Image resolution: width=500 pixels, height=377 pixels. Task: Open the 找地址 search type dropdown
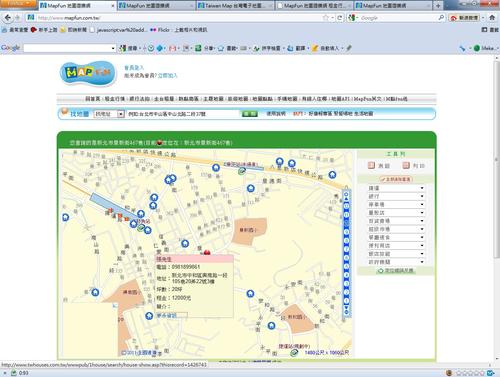pyautogui.click(x=109, y=114)
